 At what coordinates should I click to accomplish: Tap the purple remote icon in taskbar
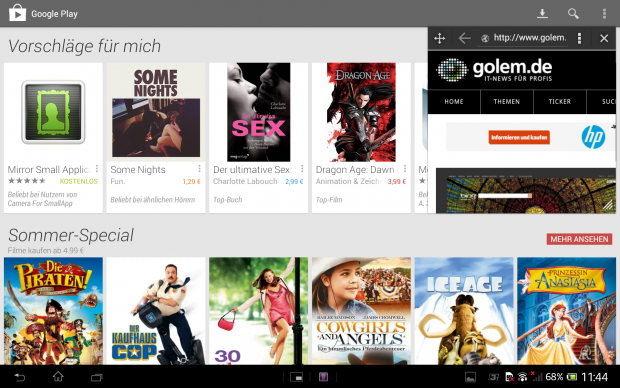click(323, 377)
